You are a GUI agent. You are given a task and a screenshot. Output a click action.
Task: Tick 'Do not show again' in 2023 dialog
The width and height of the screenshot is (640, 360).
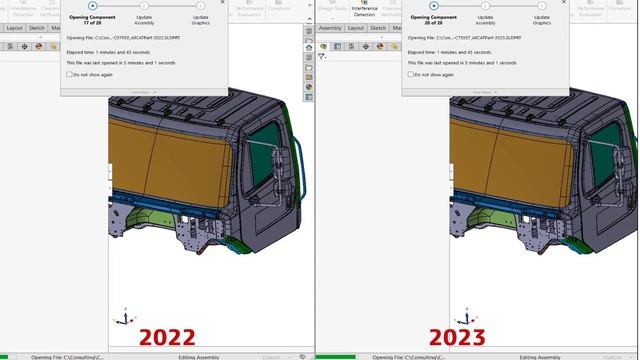pyautogui.click(x=411, y=74)
